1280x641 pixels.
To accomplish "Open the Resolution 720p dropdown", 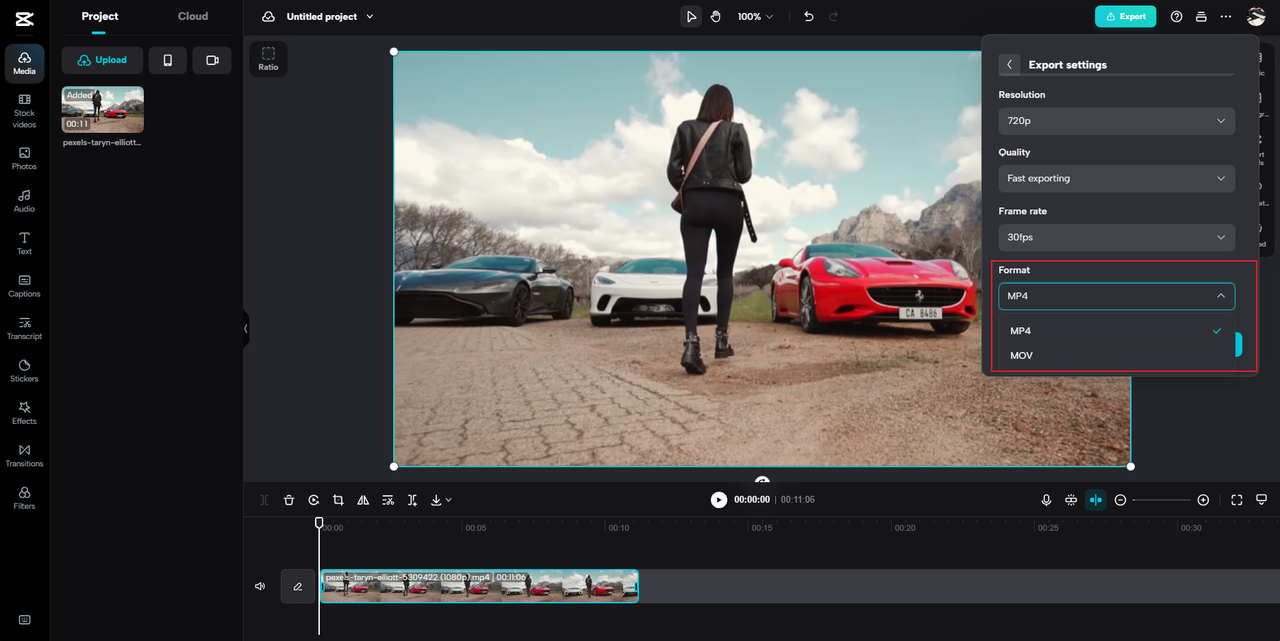I will [x=1116, y=121].
